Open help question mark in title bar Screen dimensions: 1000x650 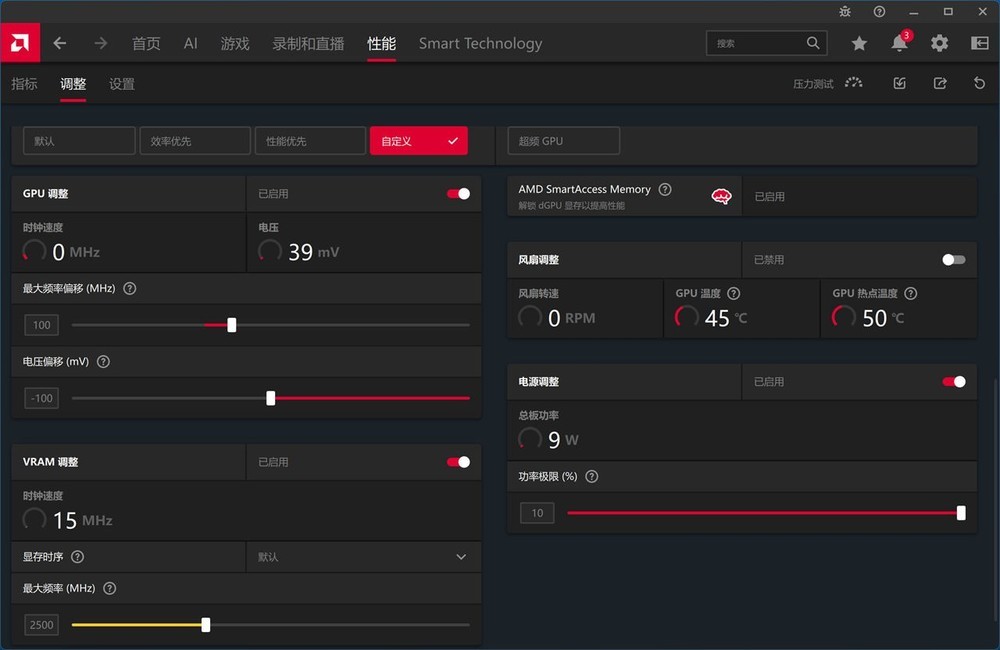pos(879,11)
